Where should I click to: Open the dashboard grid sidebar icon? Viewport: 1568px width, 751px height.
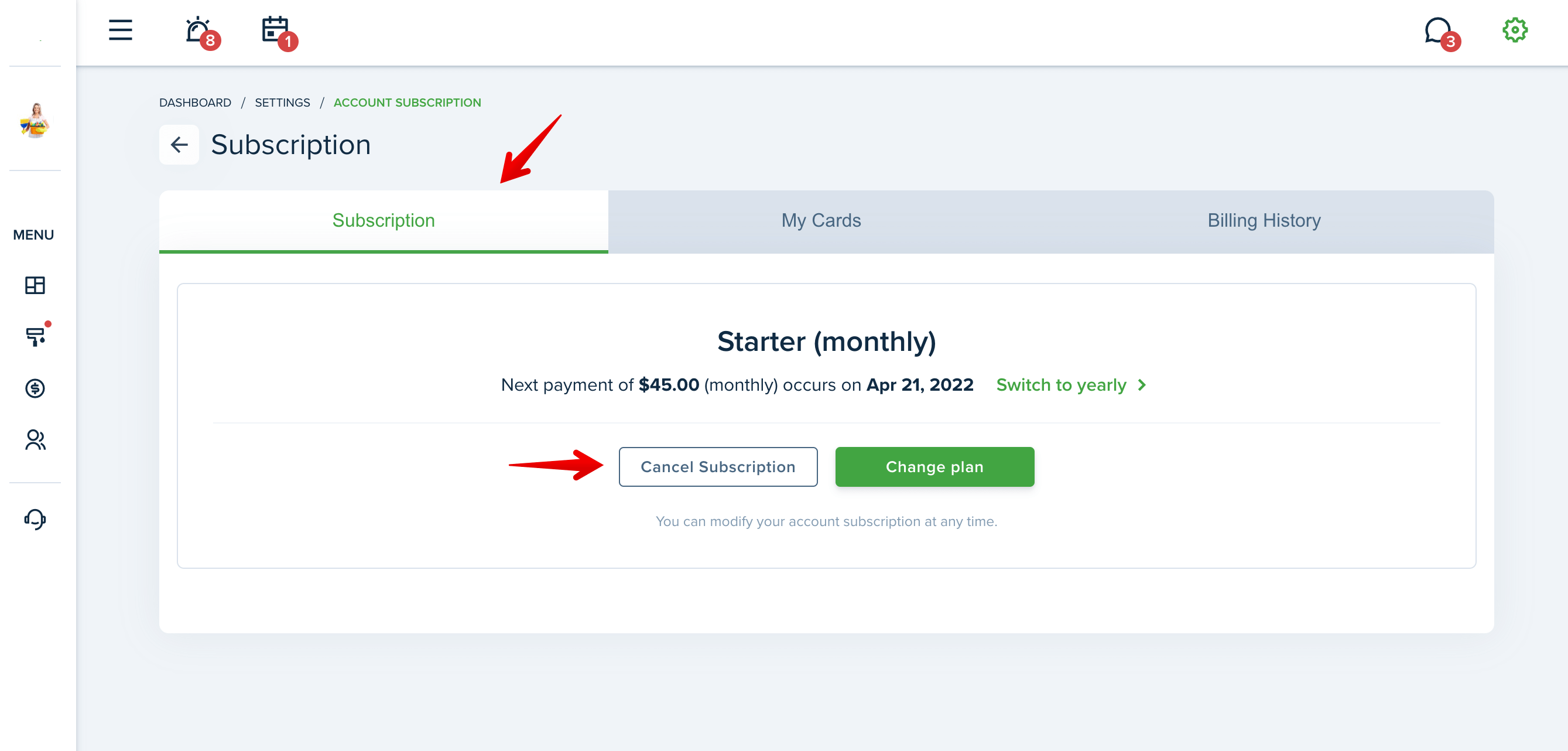tap(35, 285)
